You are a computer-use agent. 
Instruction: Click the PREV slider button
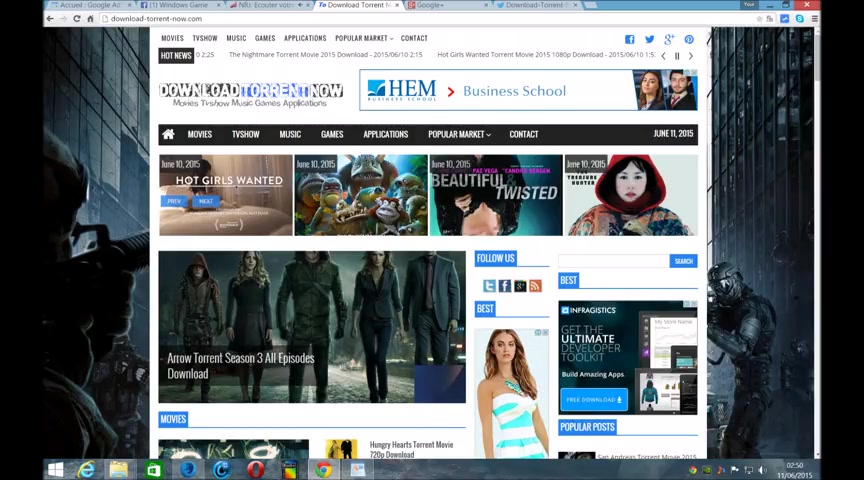click(174, 201)
